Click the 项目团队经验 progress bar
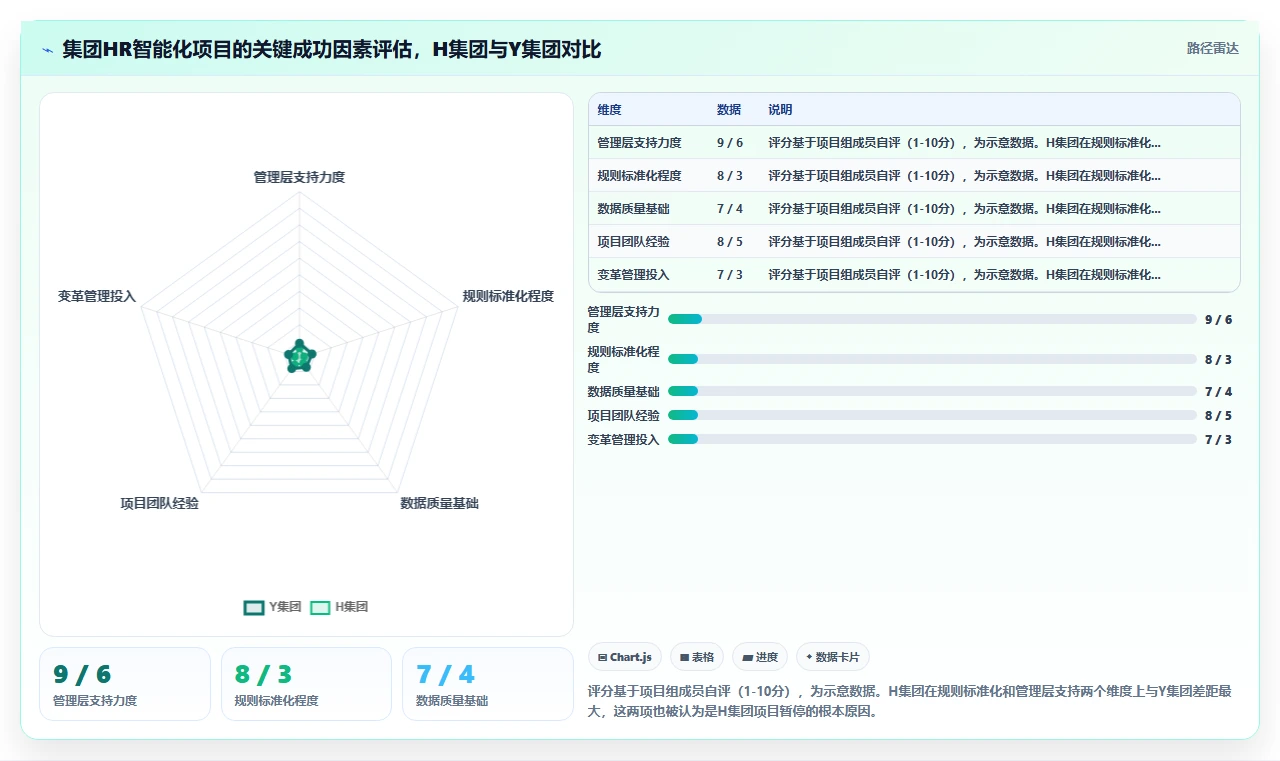Screen dimensions: 1280x761 click(932, 415)
